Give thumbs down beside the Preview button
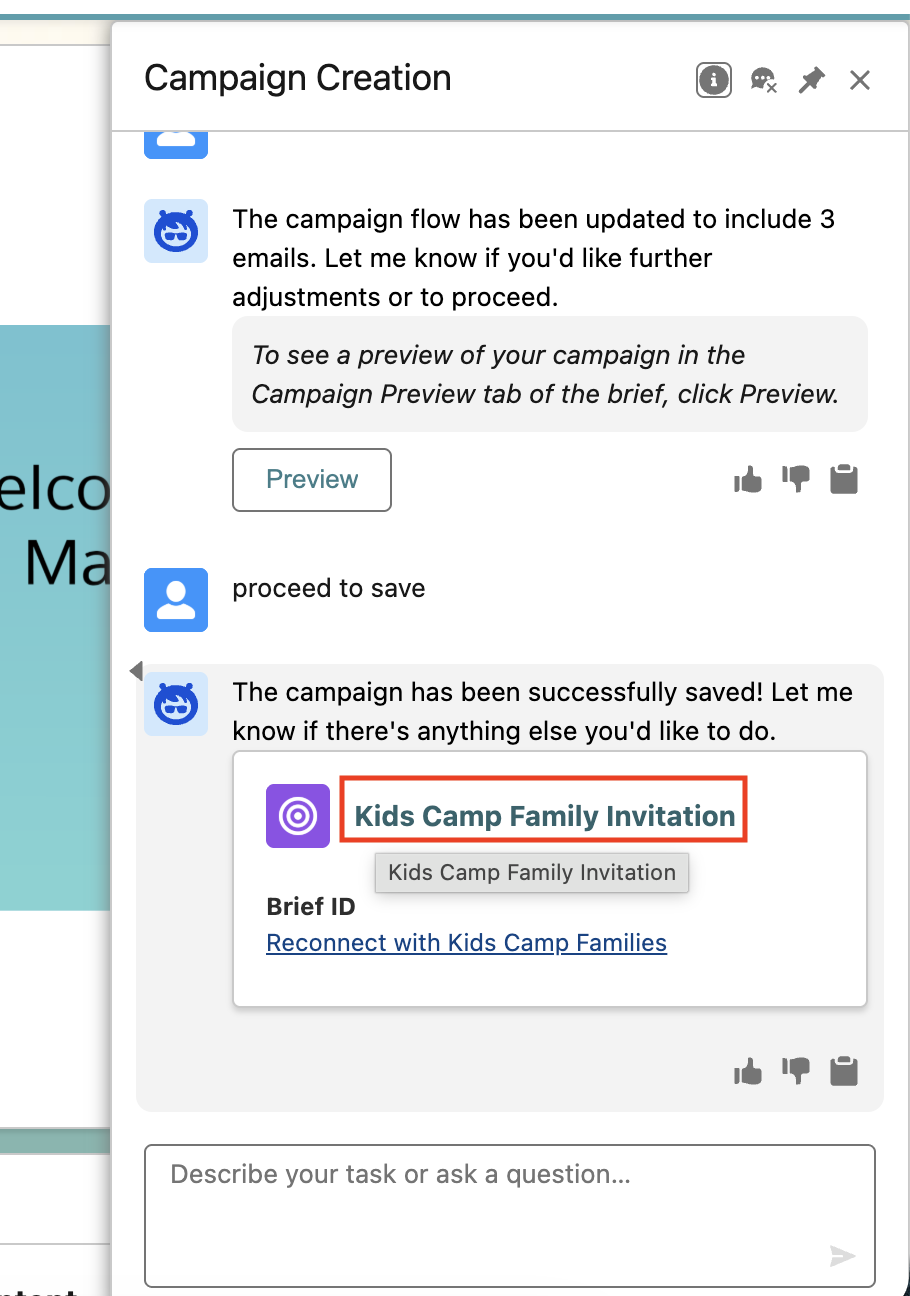 tap(796, 481)
